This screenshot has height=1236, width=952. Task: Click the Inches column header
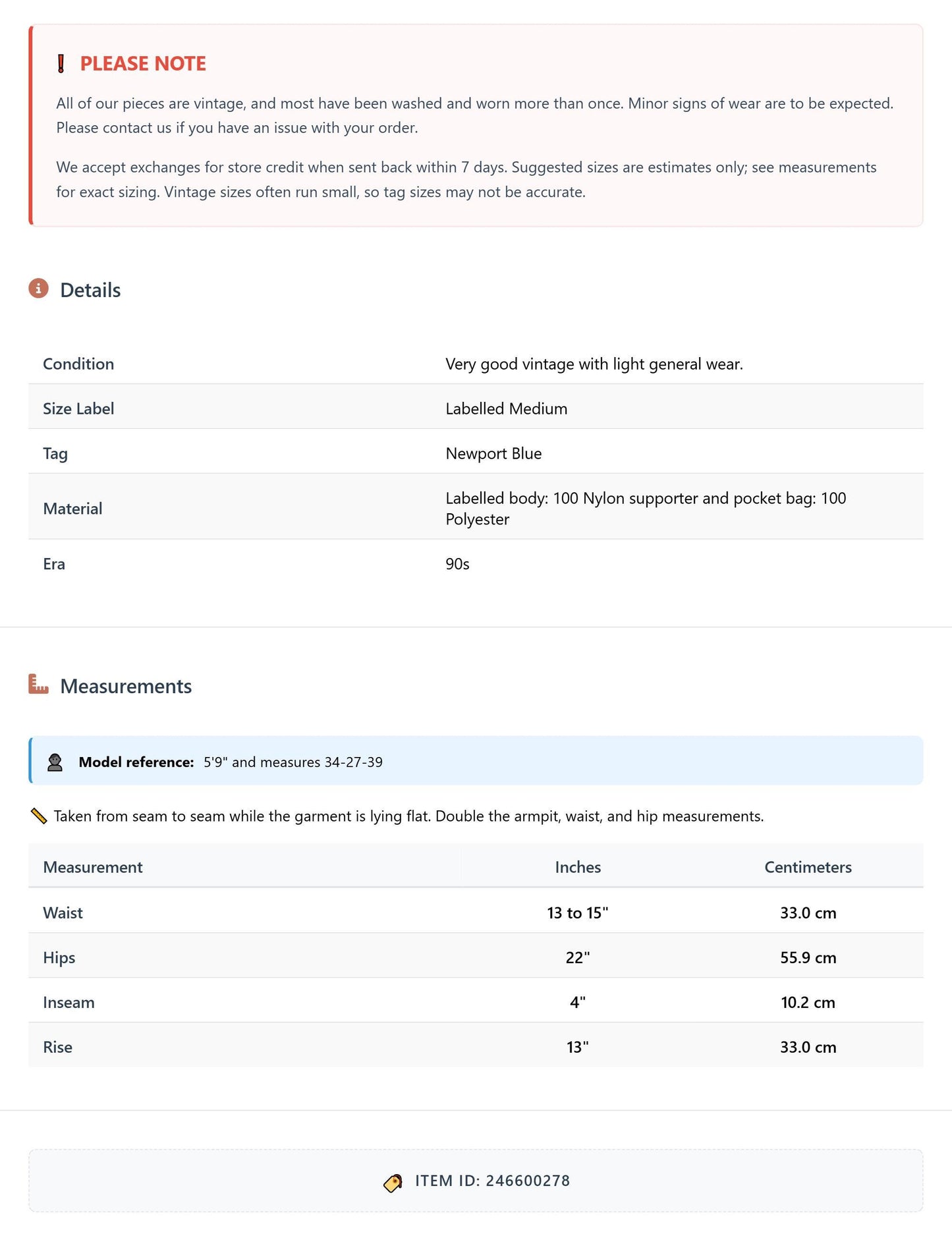[578, 867]
